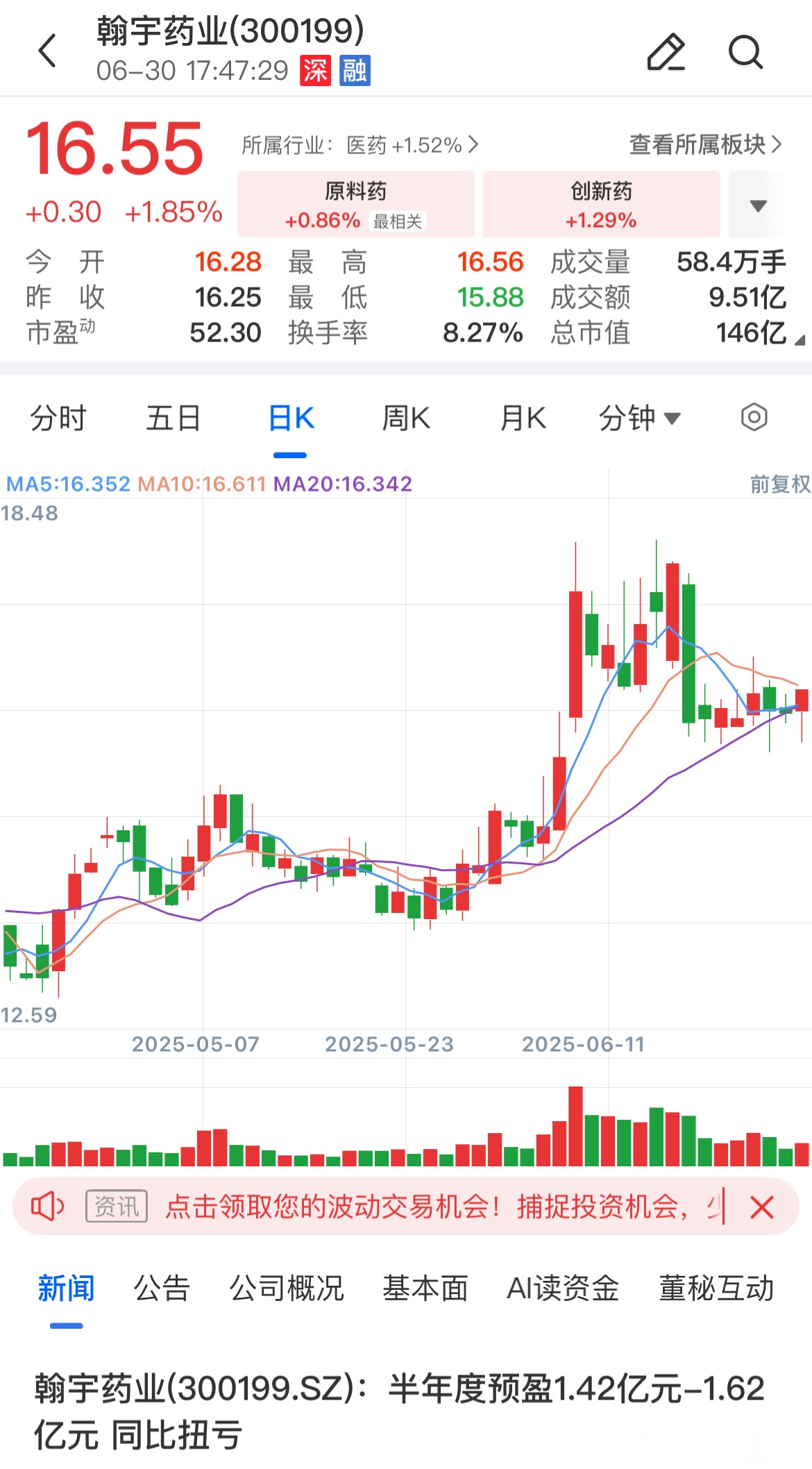Viewport: 812px width, 1469px height.
Task: Tap the magnifier search icon
Action: [746, 51]
